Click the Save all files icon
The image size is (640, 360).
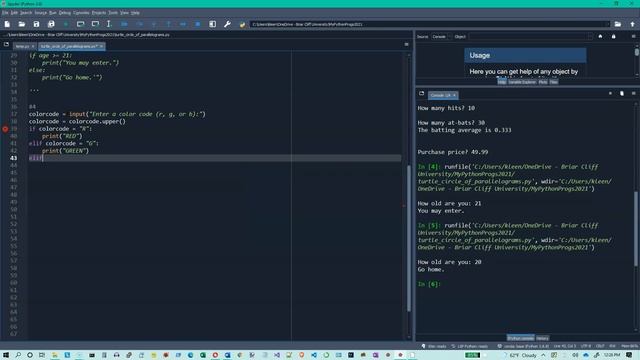[x=51, y=24]
